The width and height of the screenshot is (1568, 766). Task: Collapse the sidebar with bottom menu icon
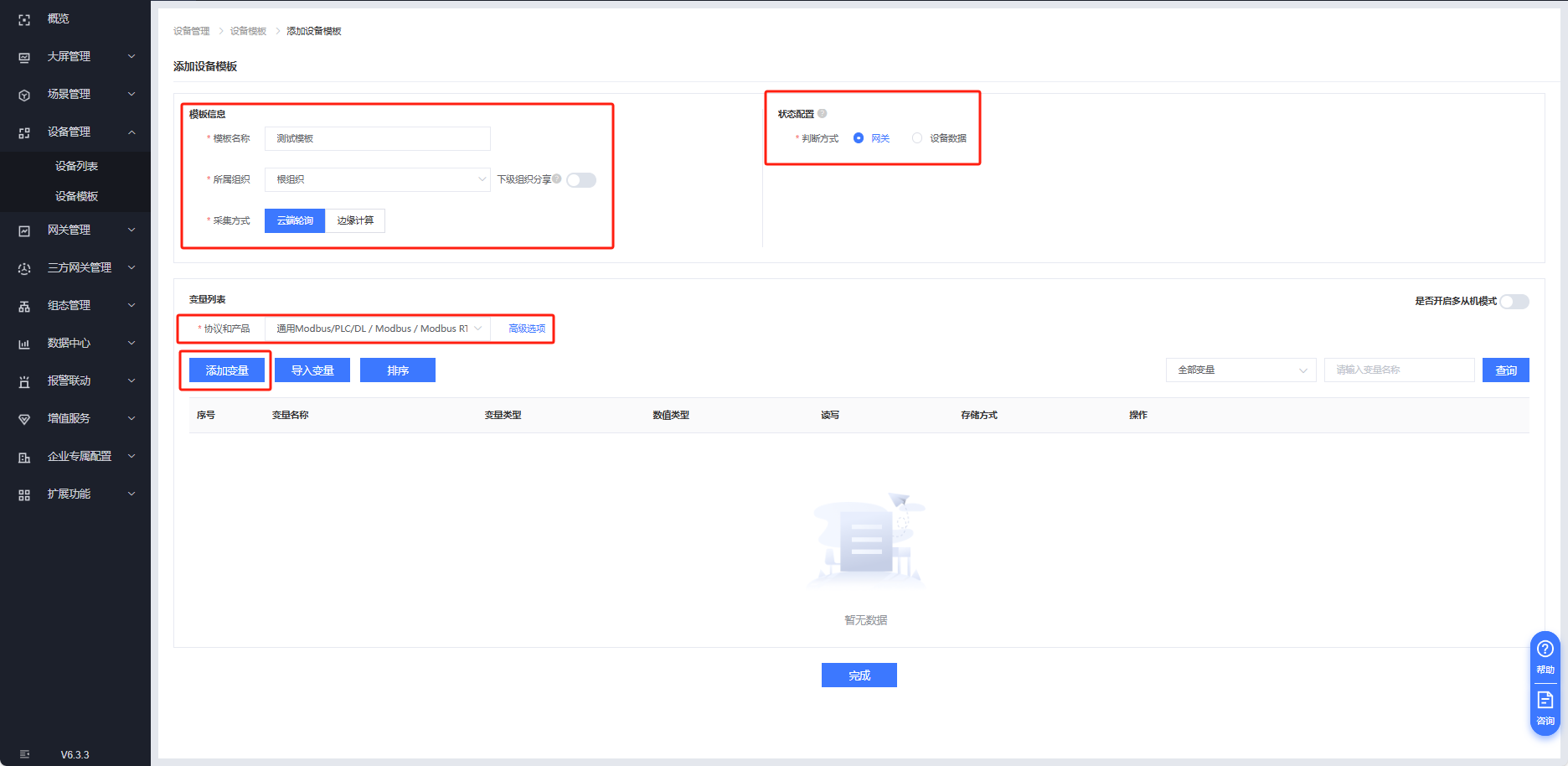click(x=24, y=754)
